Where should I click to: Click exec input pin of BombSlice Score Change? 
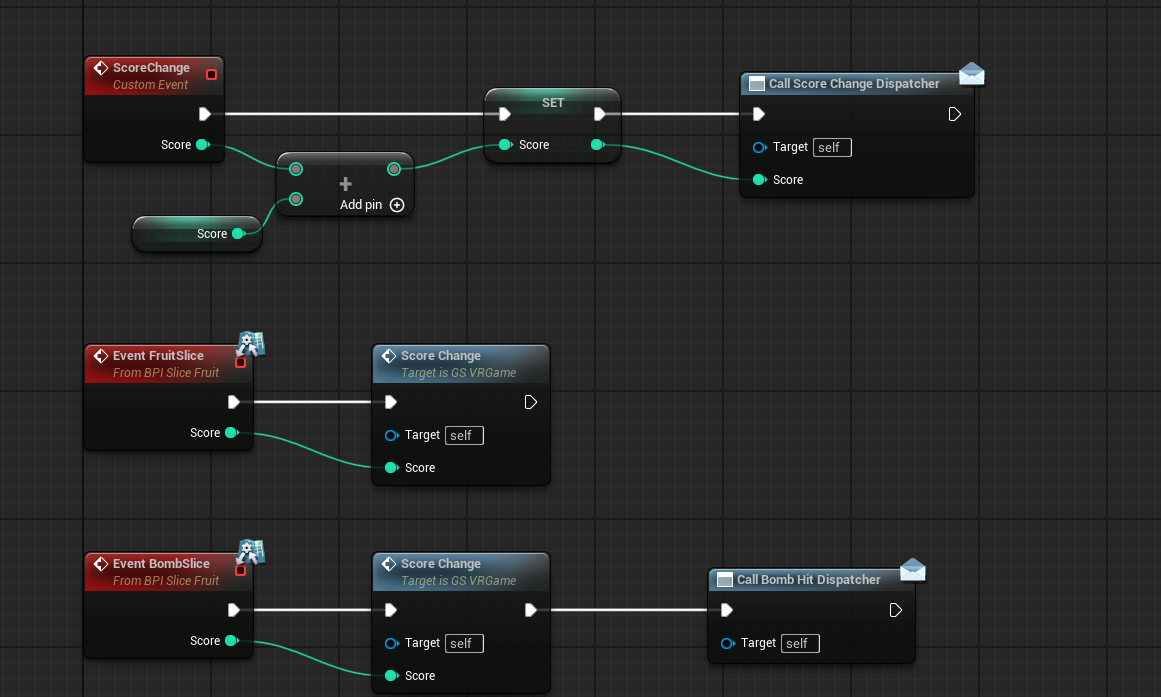point(391,610)
